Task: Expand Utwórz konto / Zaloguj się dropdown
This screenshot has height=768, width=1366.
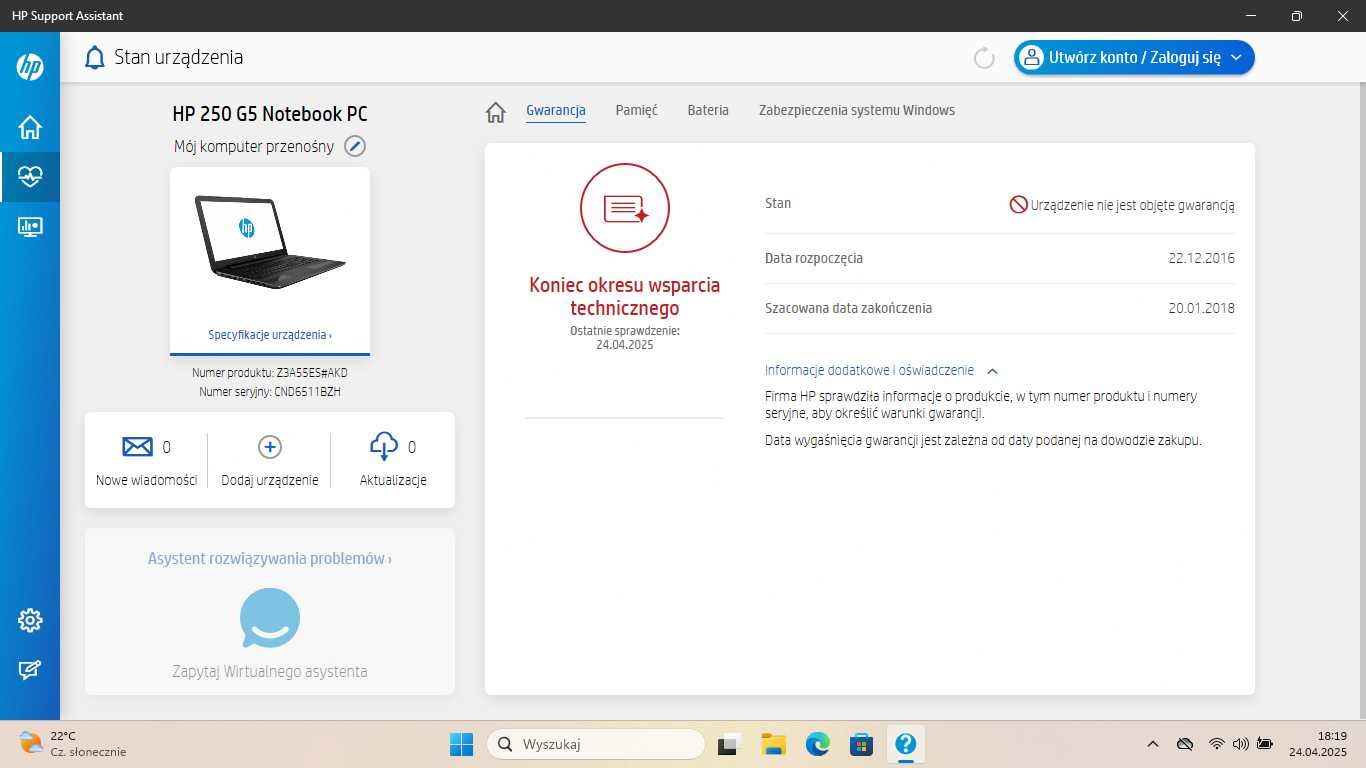Action: (1236, 58)
